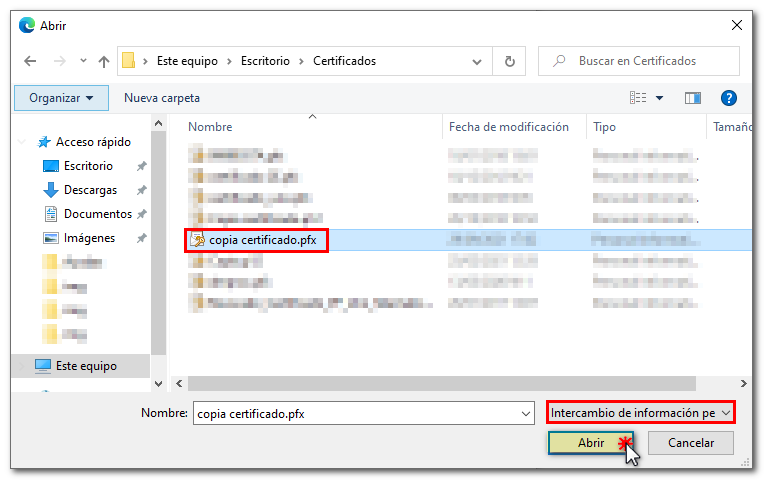This screenshot has width=764, height=480.
Task: Click the change view layout icon
Action: point(638,98)
